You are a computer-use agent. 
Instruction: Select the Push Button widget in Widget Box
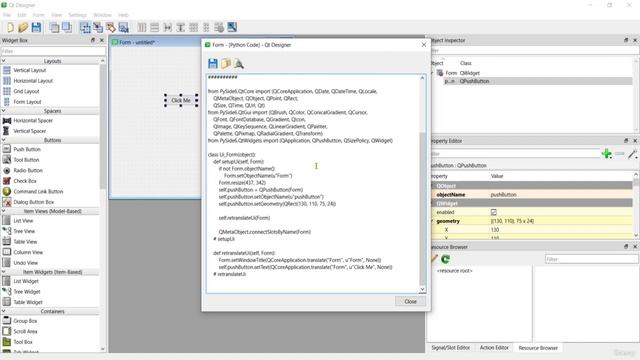pyautogui.click(x=27, y=149)
